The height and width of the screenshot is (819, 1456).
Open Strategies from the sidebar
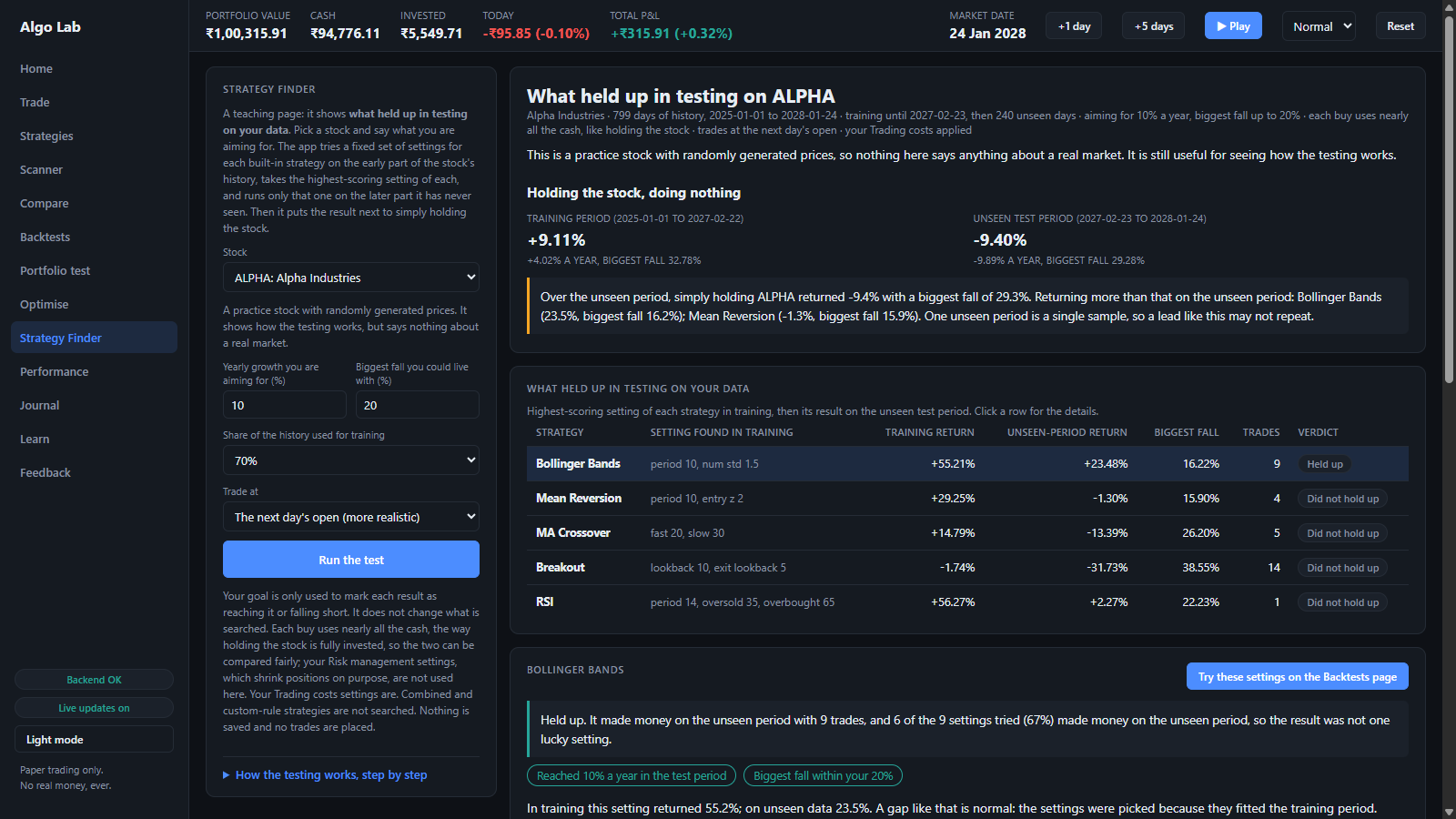click(94, 136)
